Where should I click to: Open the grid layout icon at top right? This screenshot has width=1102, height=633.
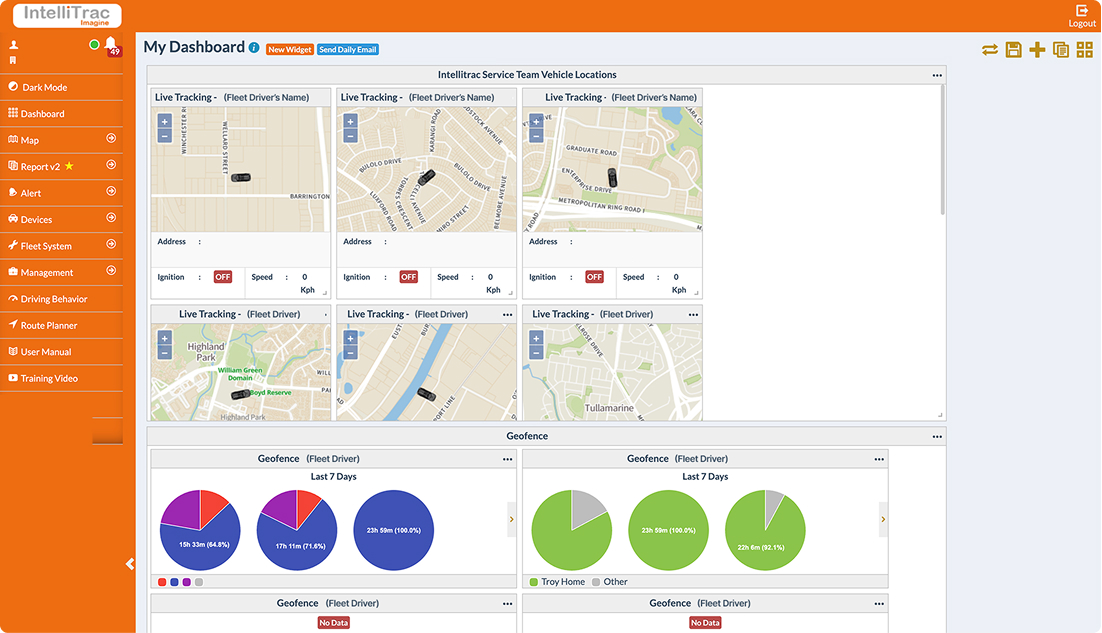point(1084,50)
